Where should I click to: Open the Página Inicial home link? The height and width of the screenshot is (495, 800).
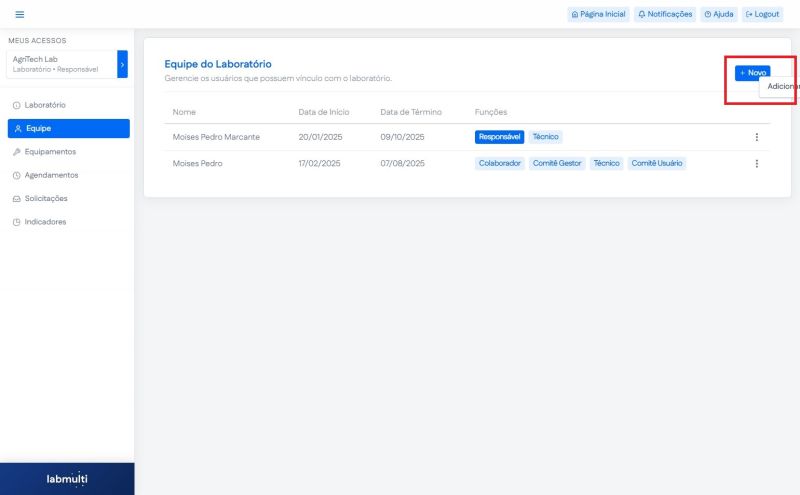pos(598,14)
